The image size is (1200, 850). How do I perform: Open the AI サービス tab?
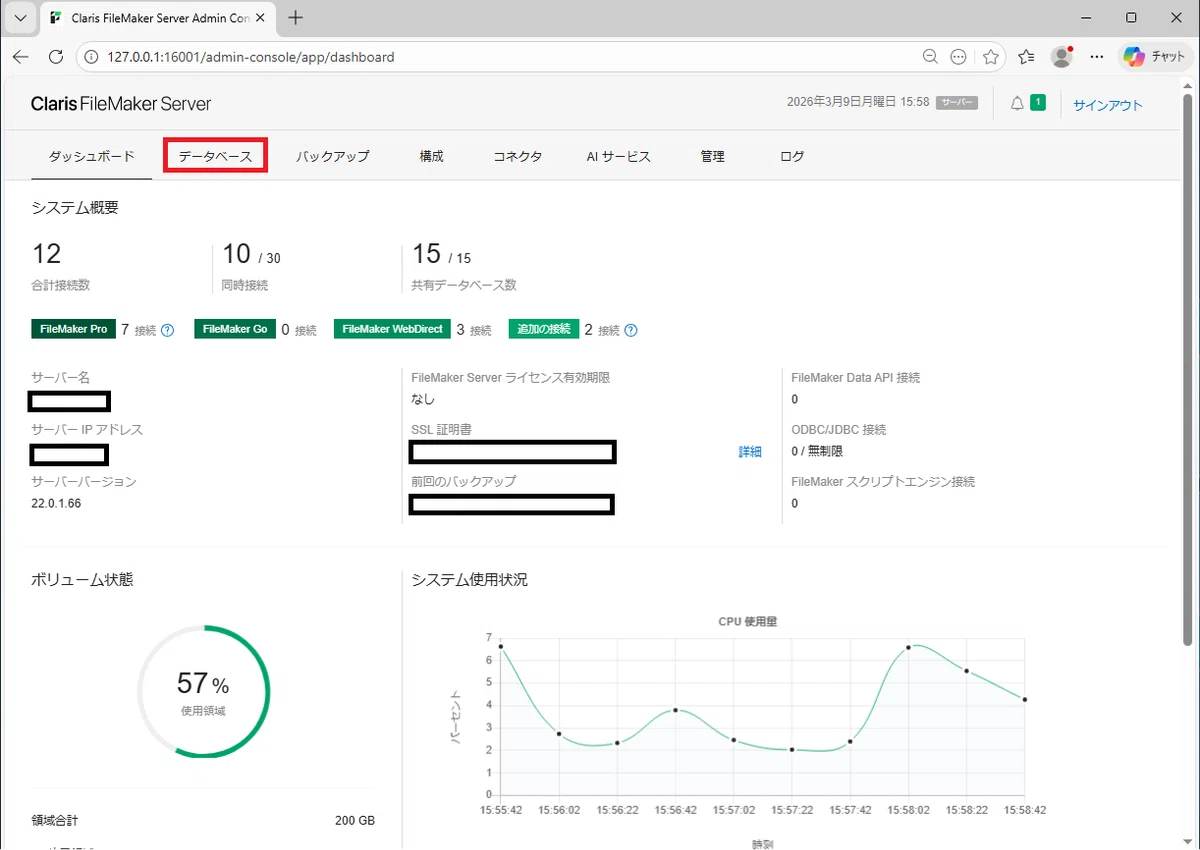(x=619, y=156)
